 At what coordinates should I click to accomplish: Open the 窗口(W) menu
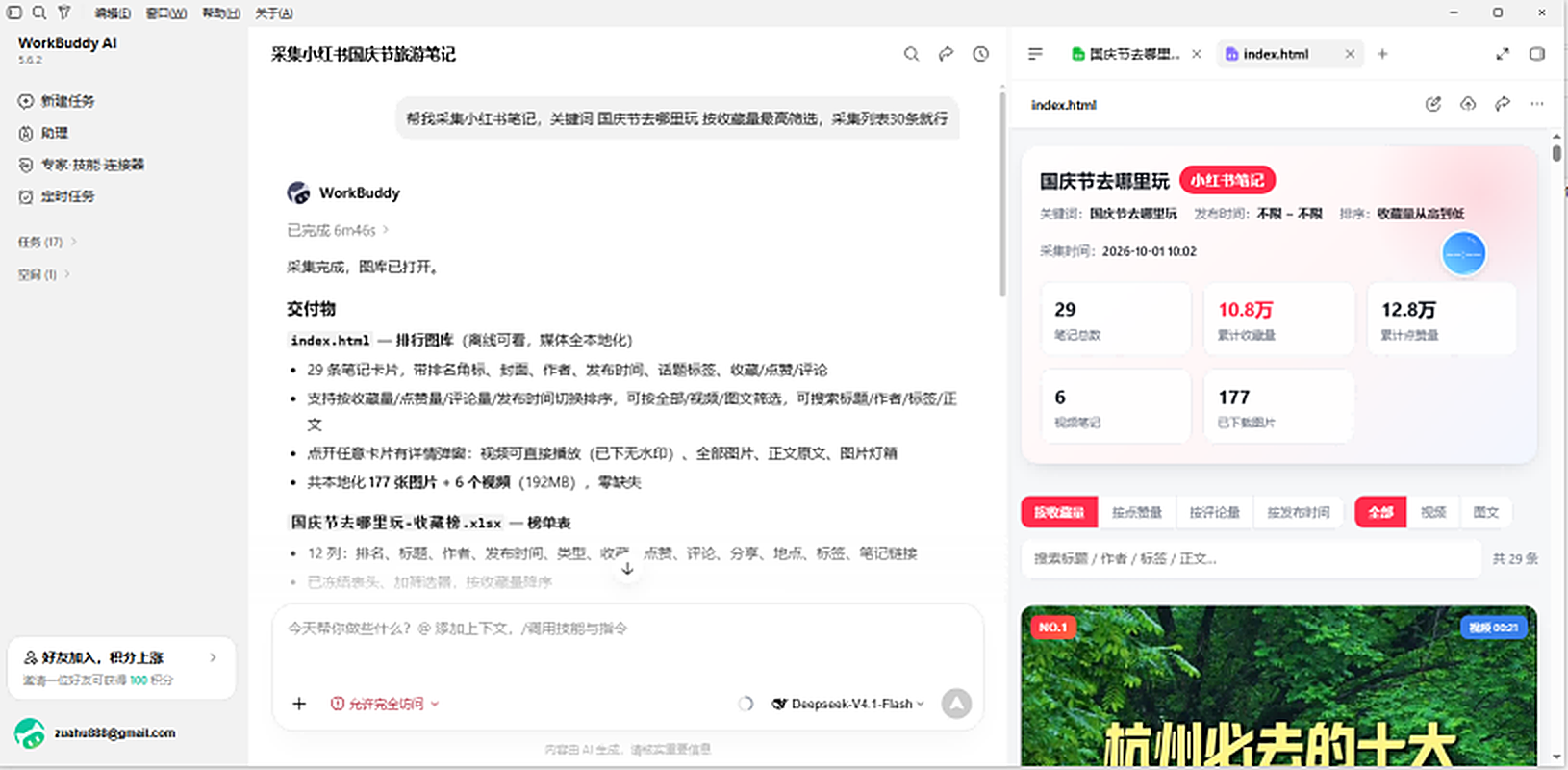coord(166,13)
